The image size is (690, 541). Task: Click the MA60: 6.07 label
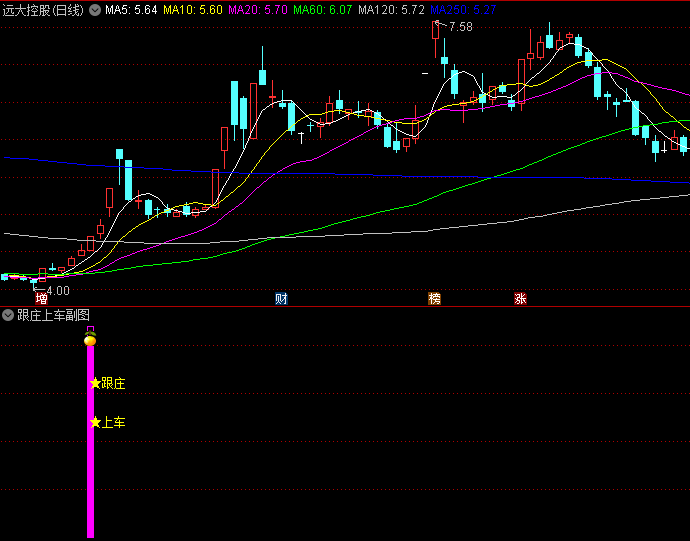tap(323, 10)
